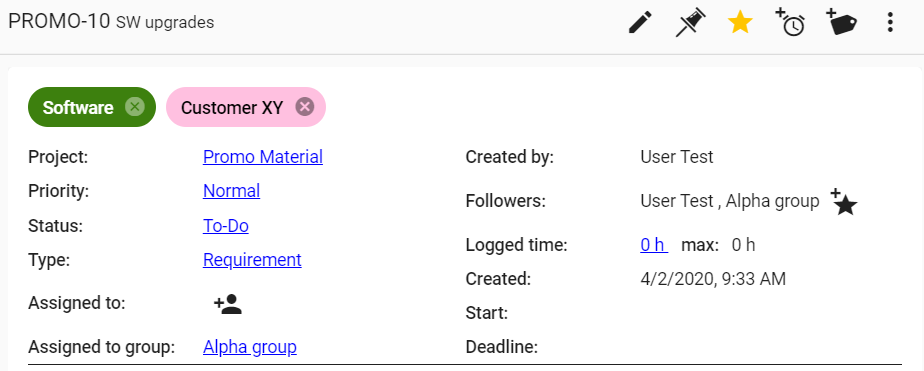The height and width of the screenshot is (371, 924).
Task: Toggle the yellow favorite star
Action: (740, 23)
